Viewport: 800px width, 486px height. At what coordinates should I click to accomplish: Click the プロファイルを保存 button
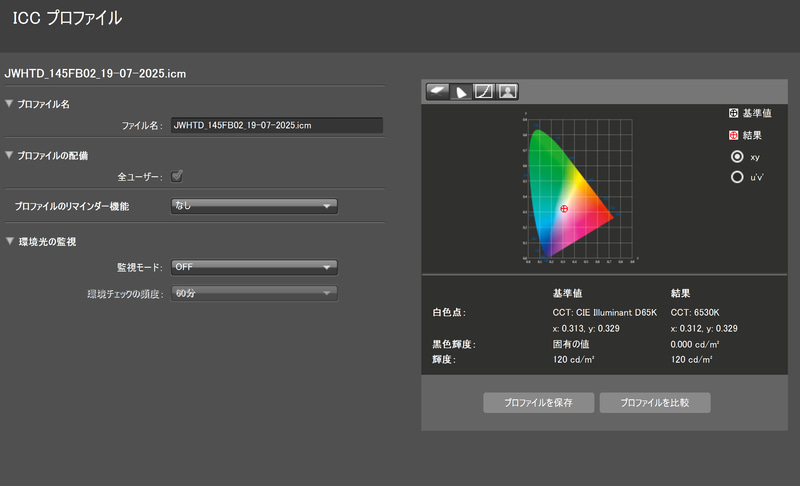[x=538, y=402]
